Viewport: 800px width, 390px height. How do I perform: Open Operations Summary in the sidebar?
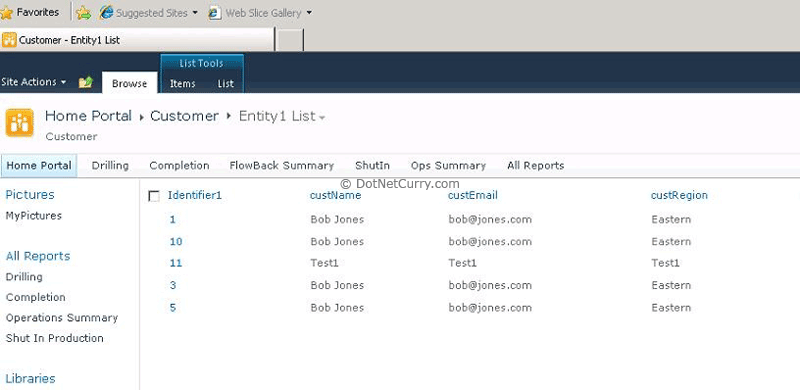tap(62, 318)
